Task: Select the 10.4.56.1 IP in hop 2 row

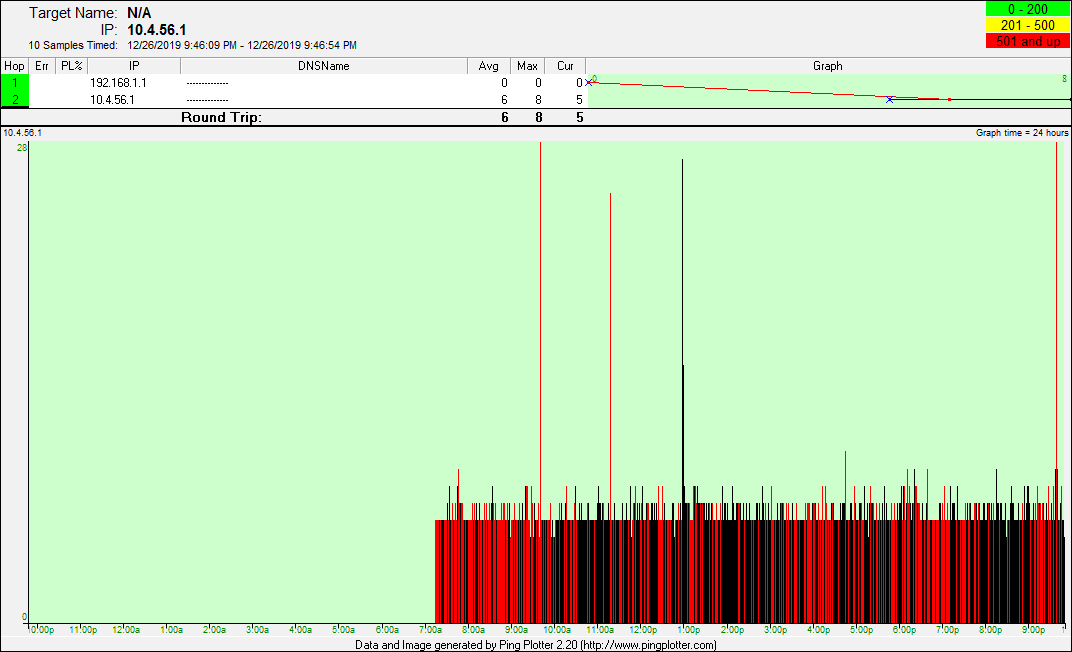Action: pyautogui.click(x=112, y=100)
